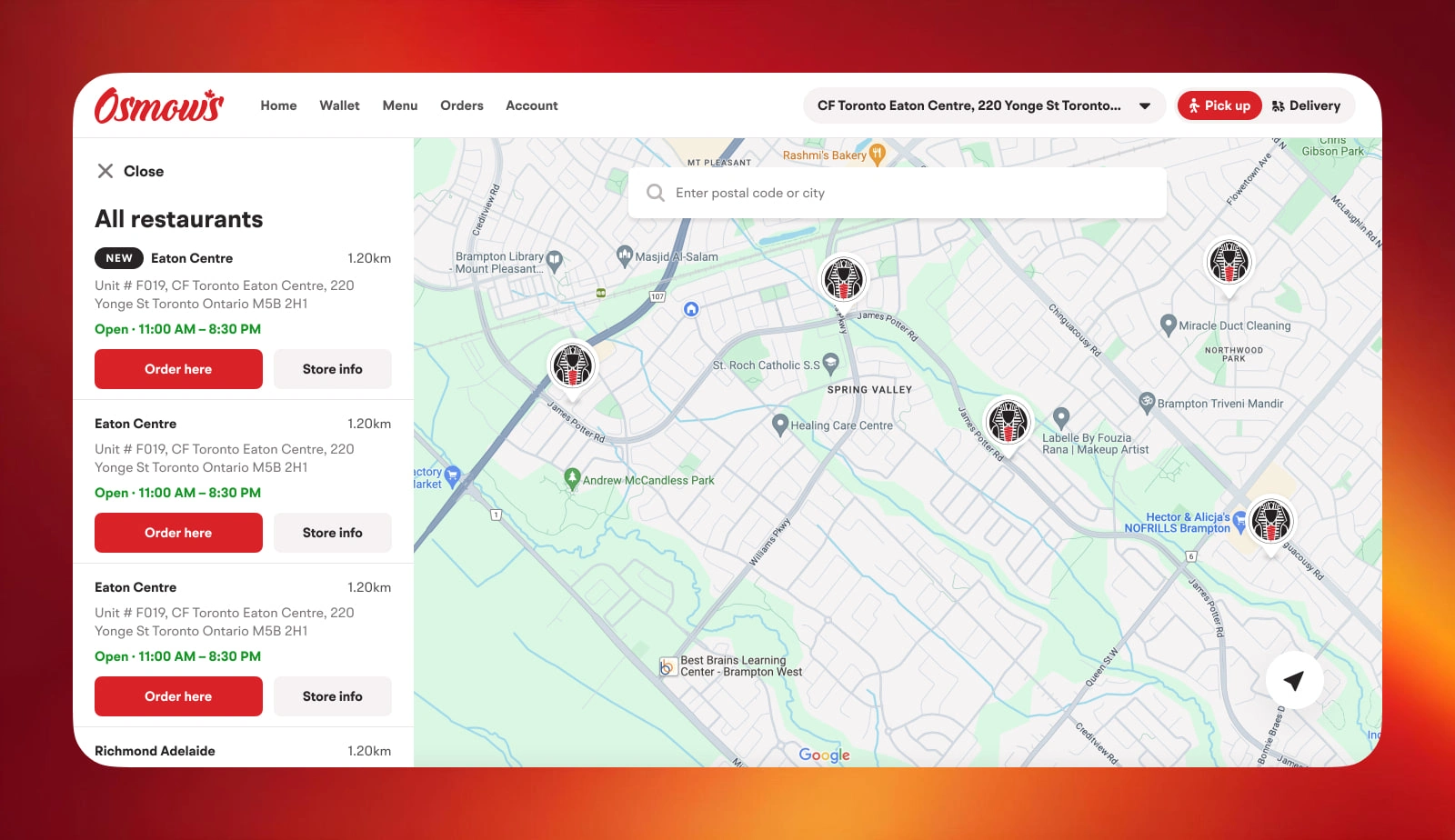Click the Masjid Al-Salam map marker

coord(624,256)
